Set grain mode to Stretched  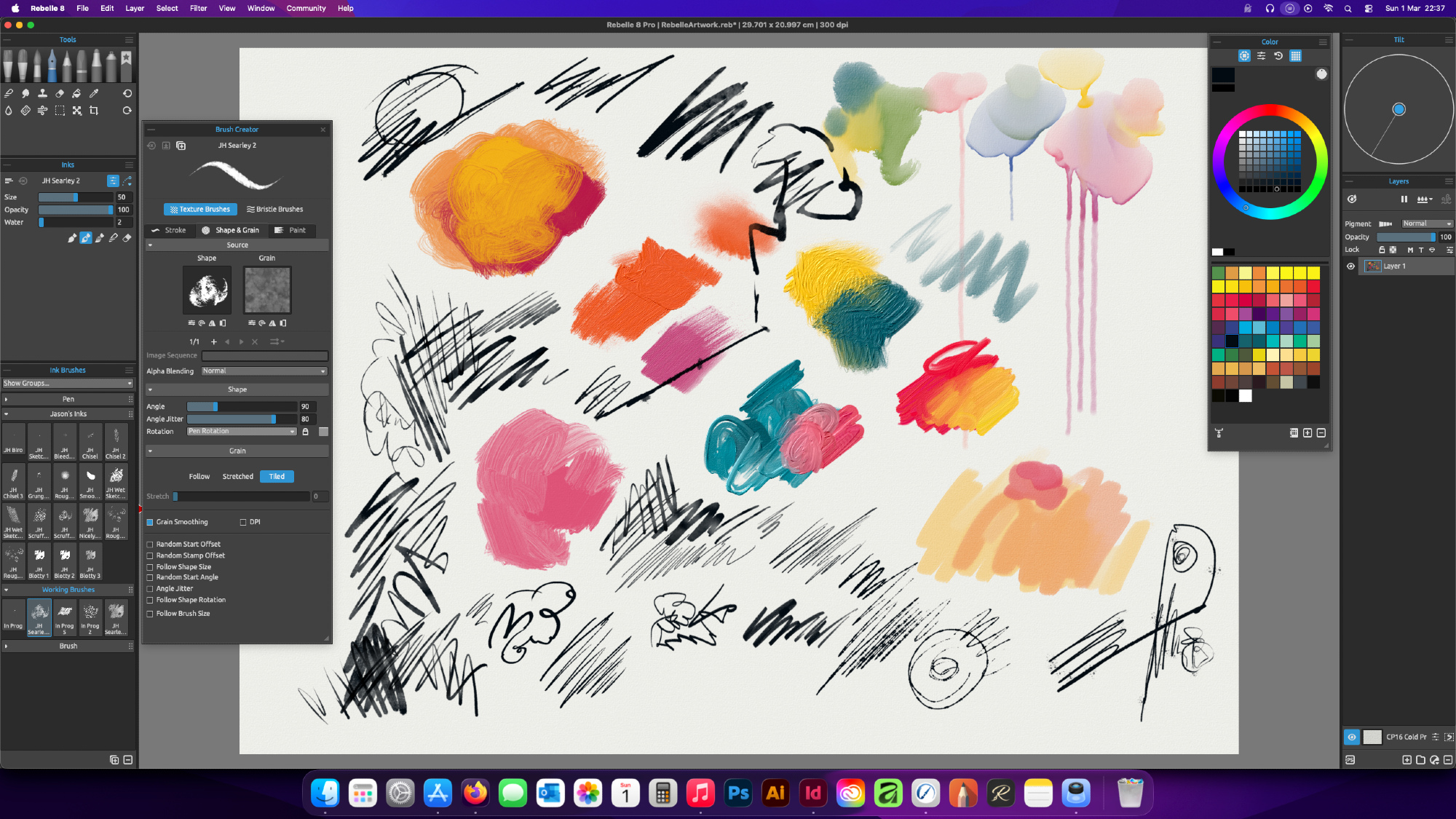point(237,477)
